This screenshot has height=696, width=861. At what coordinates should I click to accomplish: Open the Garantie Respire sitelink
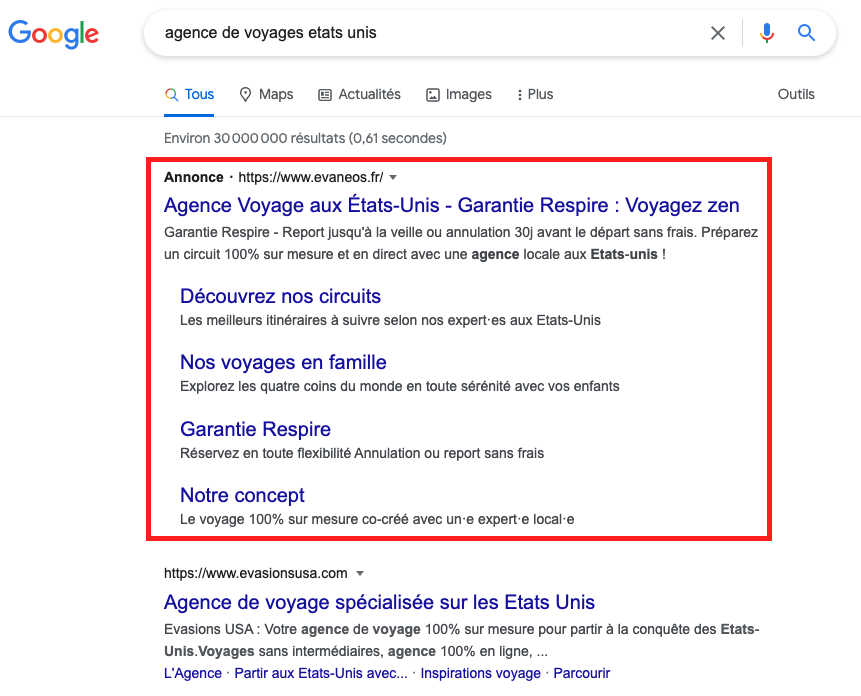255,429
